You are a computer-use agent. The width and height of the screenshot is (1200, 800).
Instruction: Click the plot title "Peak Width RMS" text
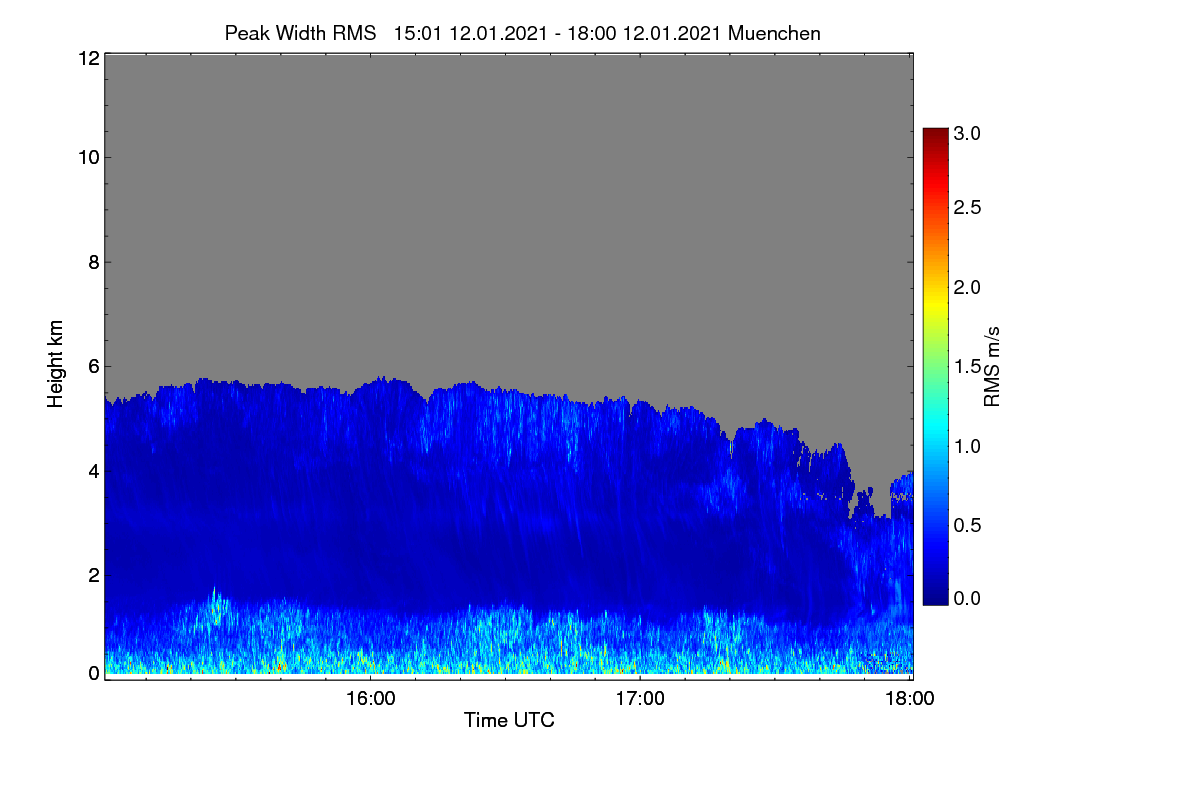point(300,33)
